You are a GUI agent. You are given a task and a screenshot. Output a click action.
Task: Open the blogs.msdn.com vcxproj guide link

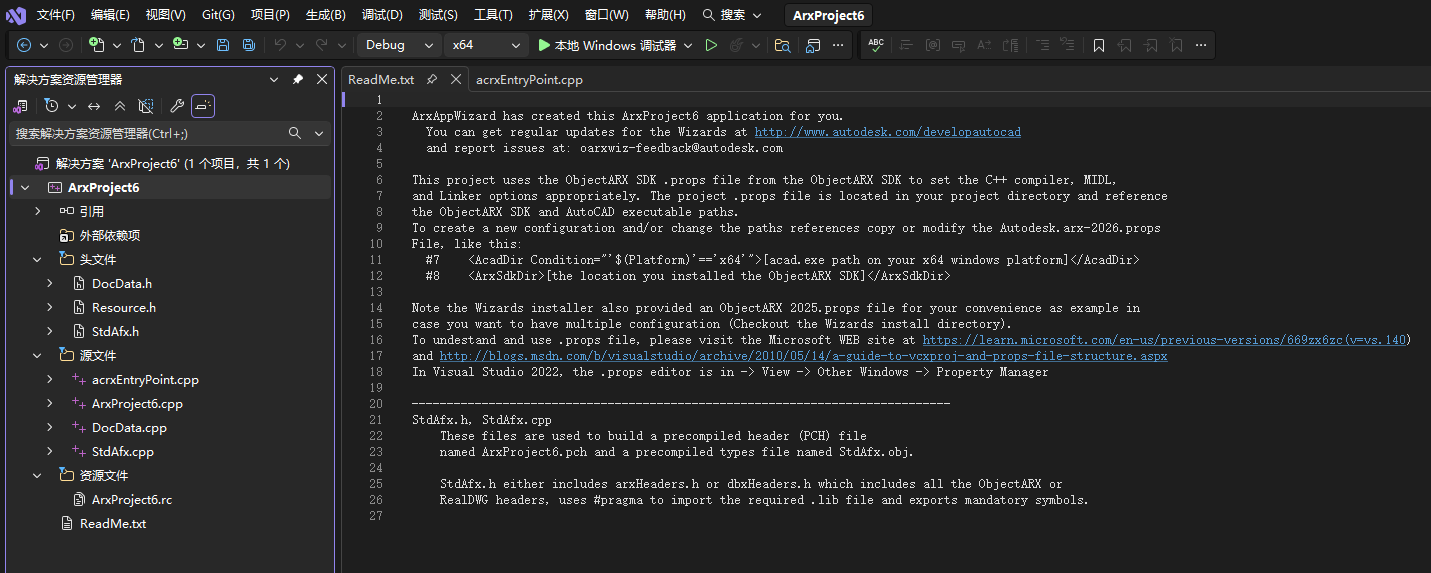[803, 356]
